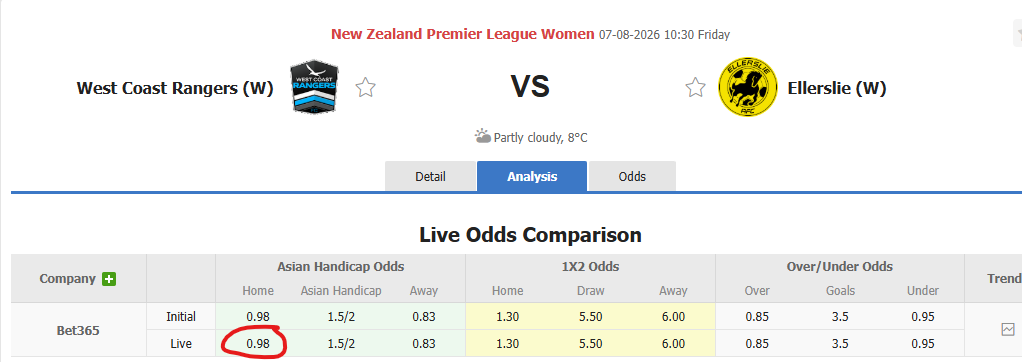Select the Analysis tab
This screenshot has height=362, width=1022.
pos(532,176)
